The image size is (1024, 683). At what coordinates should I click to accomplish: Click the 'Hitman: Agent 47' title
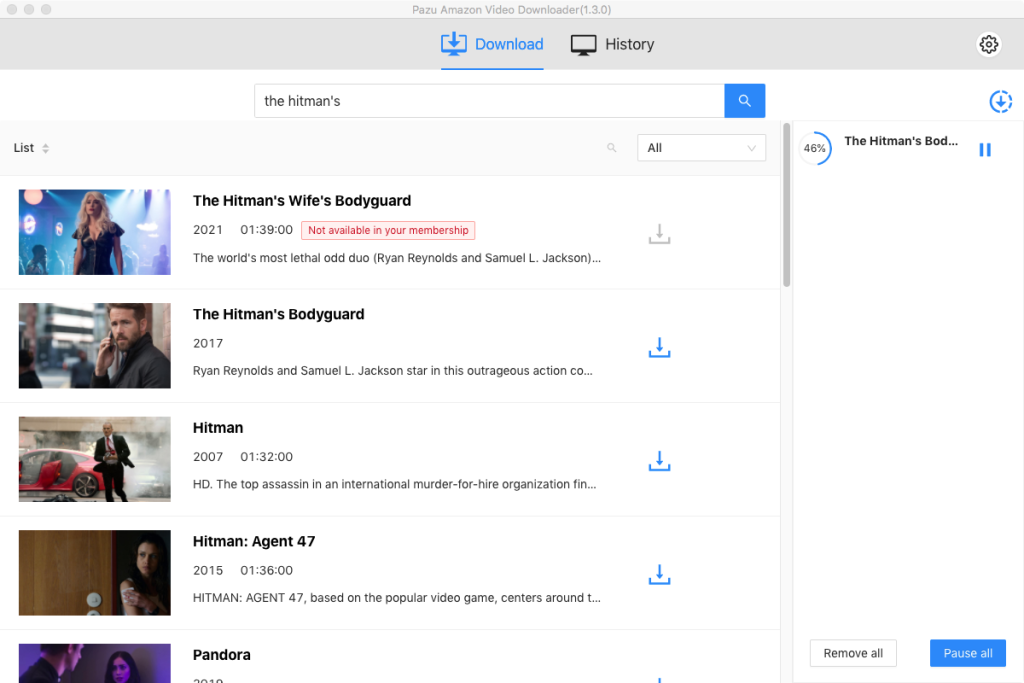coord(254,541)
